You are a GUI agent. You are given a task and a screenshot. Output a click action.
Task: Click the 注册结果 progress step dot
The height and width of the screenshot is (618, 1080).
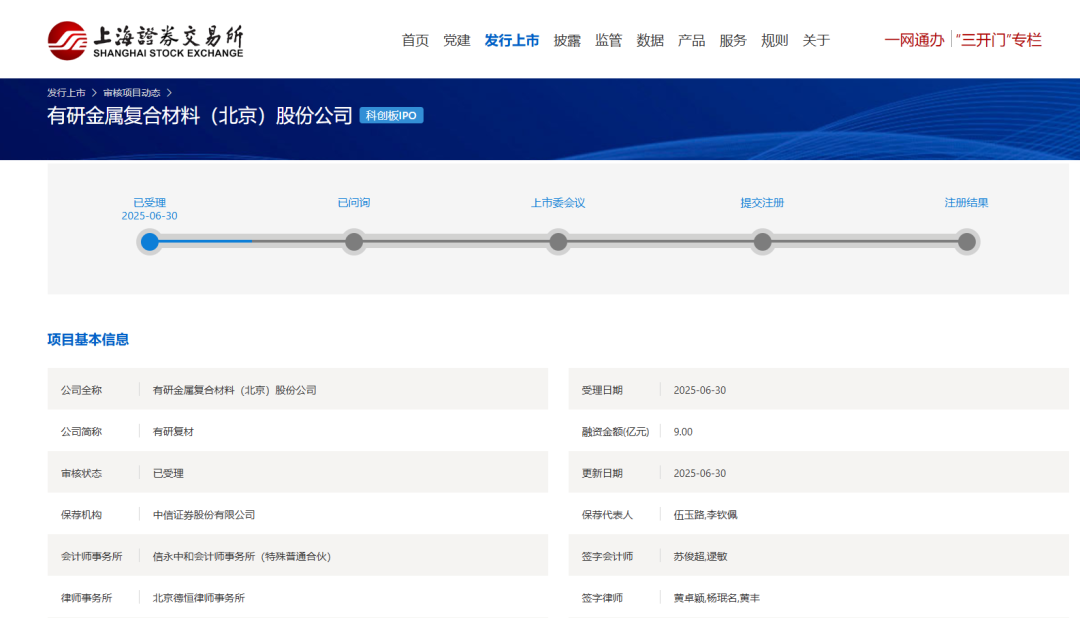966,242
